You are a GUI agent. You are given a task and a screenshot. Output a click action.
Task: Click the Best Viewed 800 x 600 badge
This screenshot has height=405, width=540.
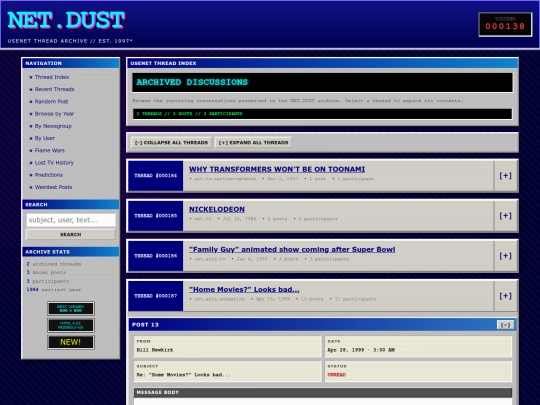[71, 309]
